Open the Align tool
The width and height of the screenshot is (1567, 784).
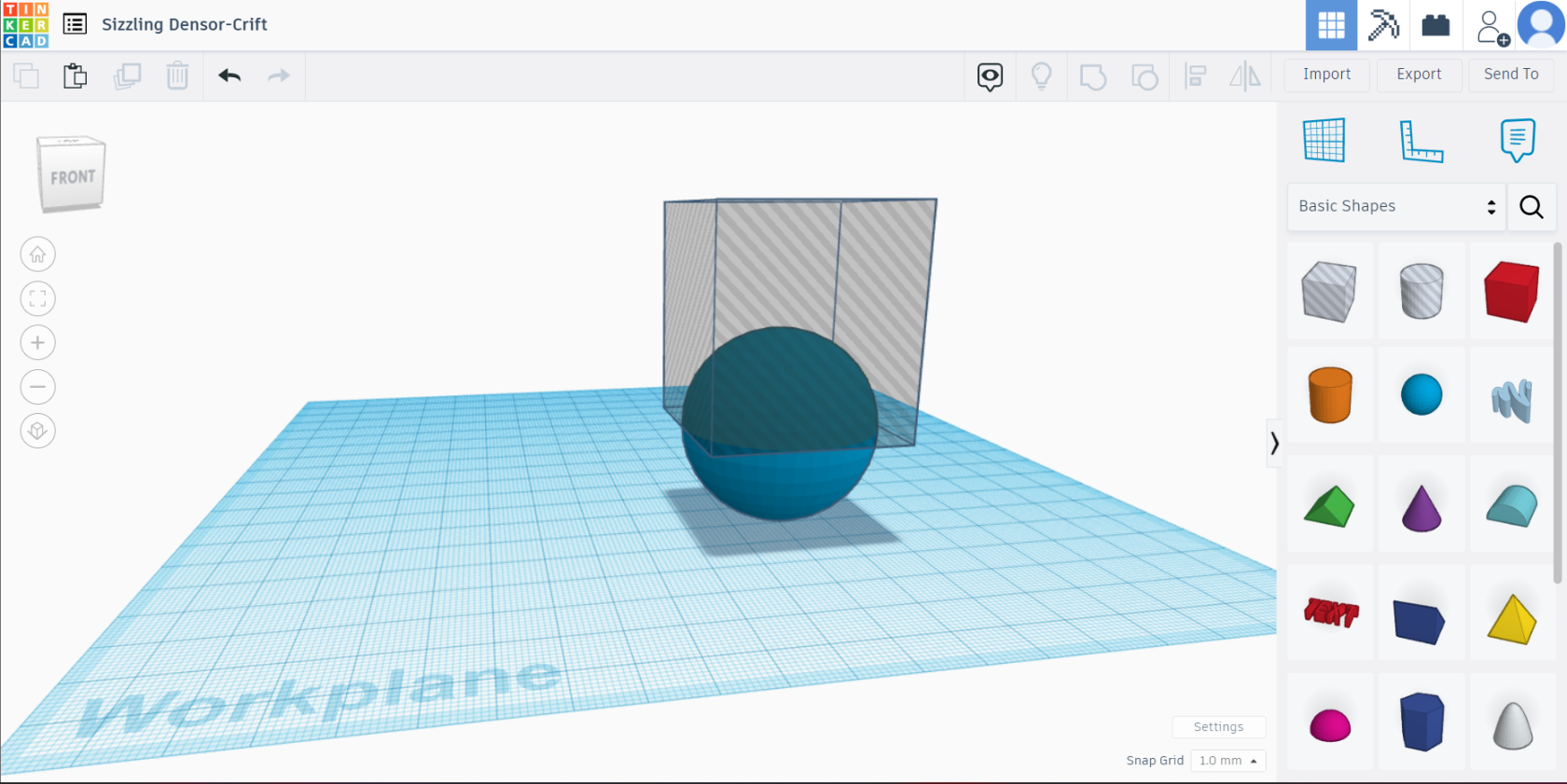pyautogui.click(x=1195, y=76)
